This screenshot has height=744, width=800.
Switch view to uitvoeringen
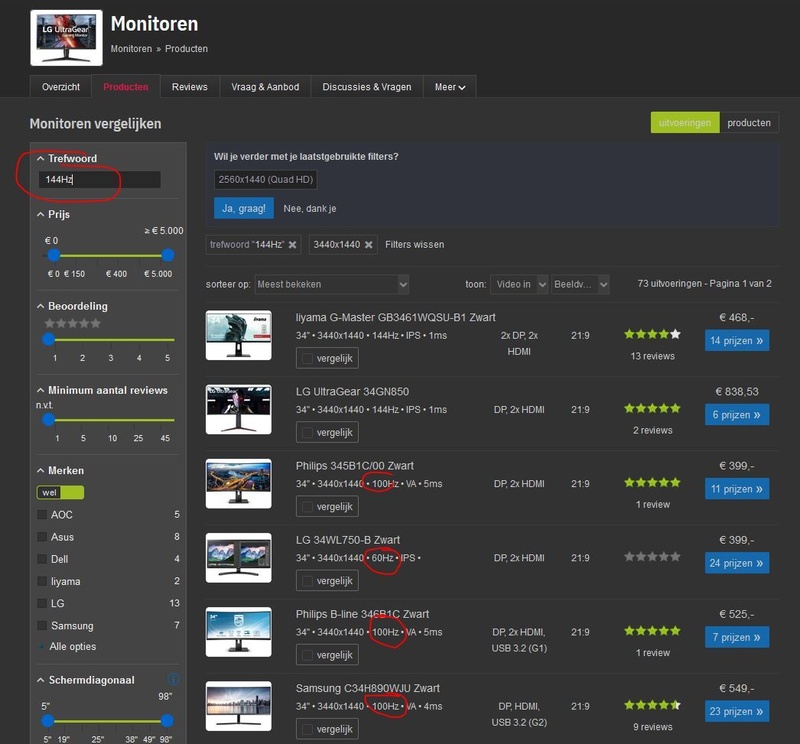[685, 123]
